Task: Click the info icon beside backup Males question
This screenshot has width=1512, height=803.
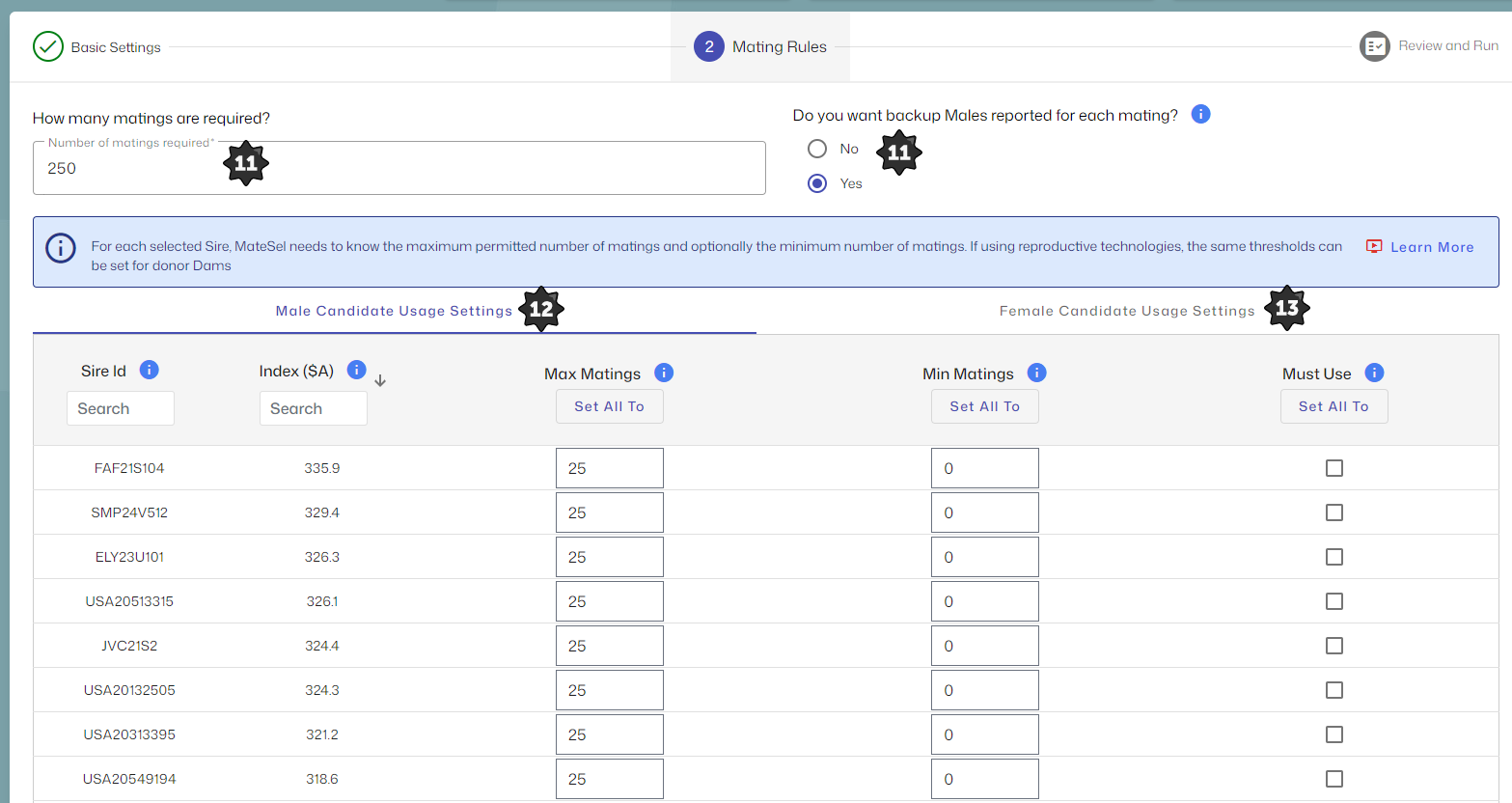Action: pos(1200,114)
